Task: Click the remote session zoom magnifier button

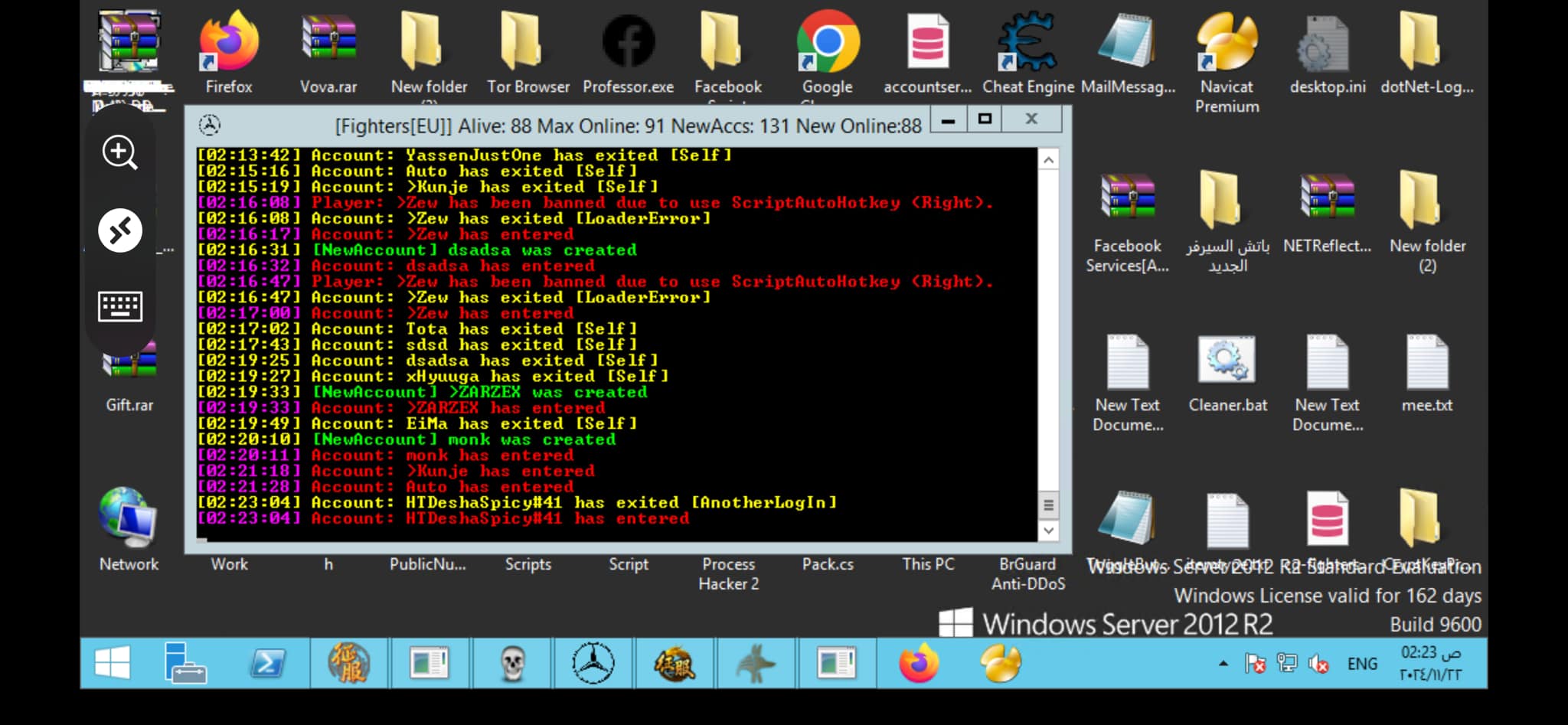Action: coord(120,152)
